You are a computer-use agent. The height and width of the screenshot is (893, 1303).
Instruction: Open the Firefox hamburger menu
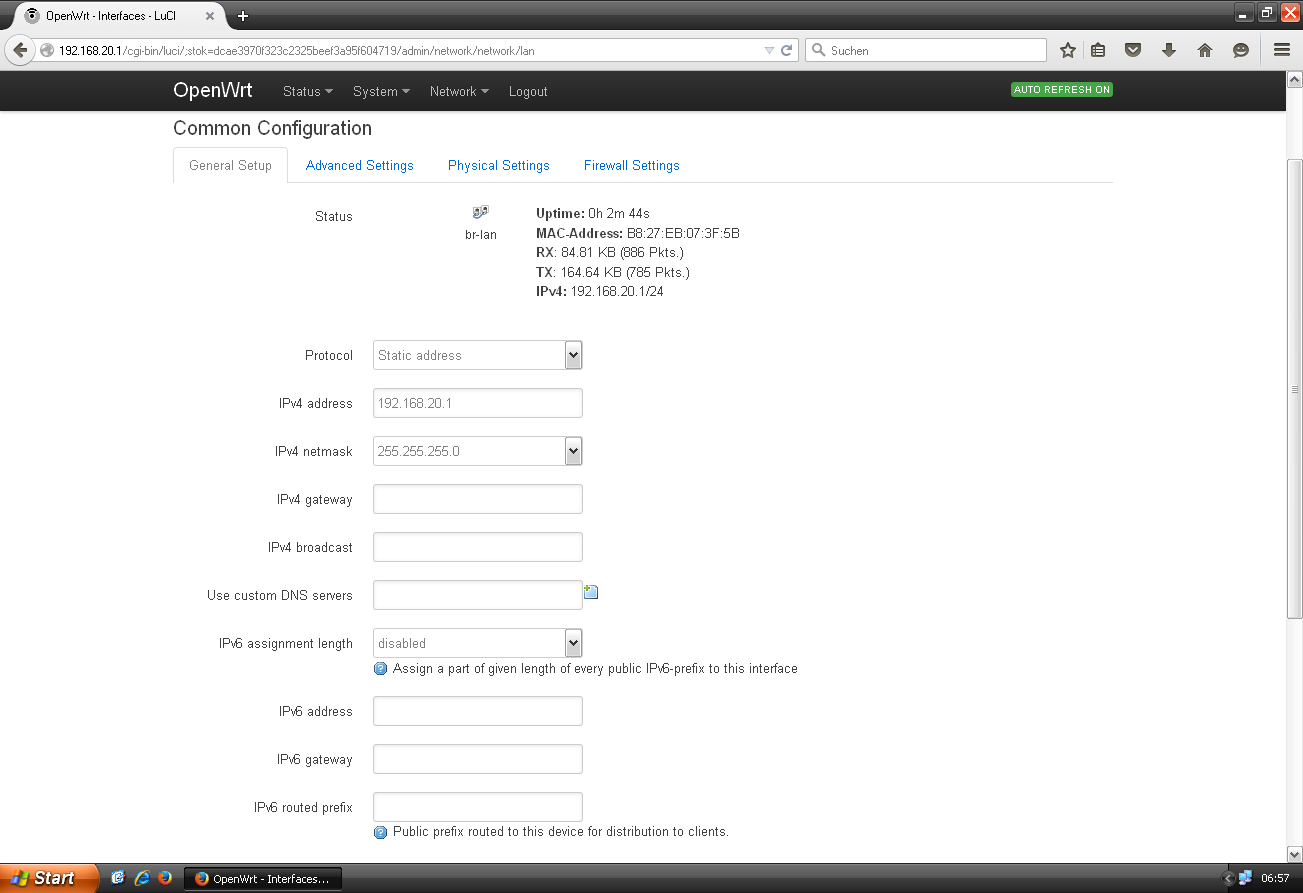(x=1282, y=50)
